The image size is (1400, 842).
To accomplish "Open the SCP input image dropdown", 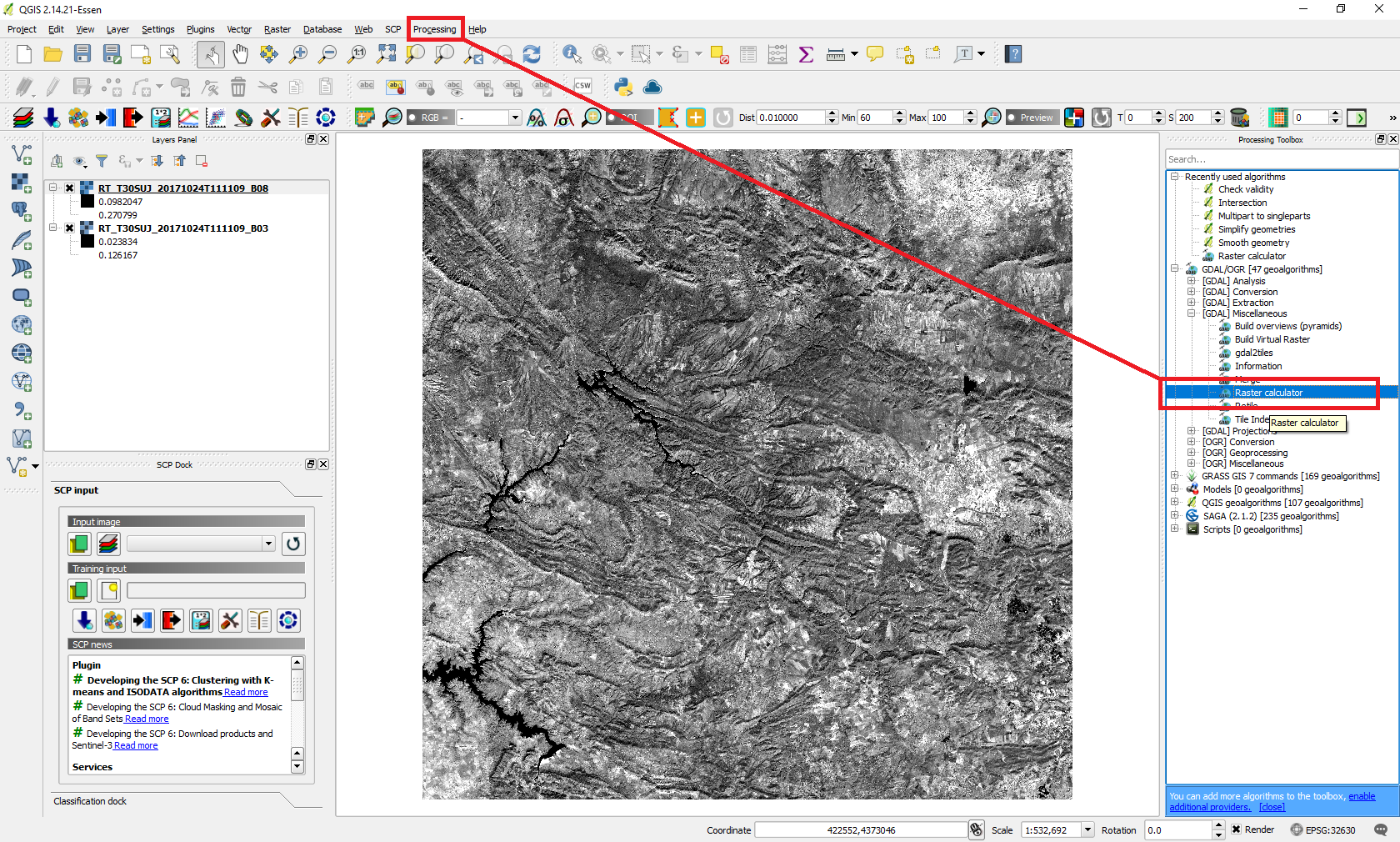I will pos(267,544).
